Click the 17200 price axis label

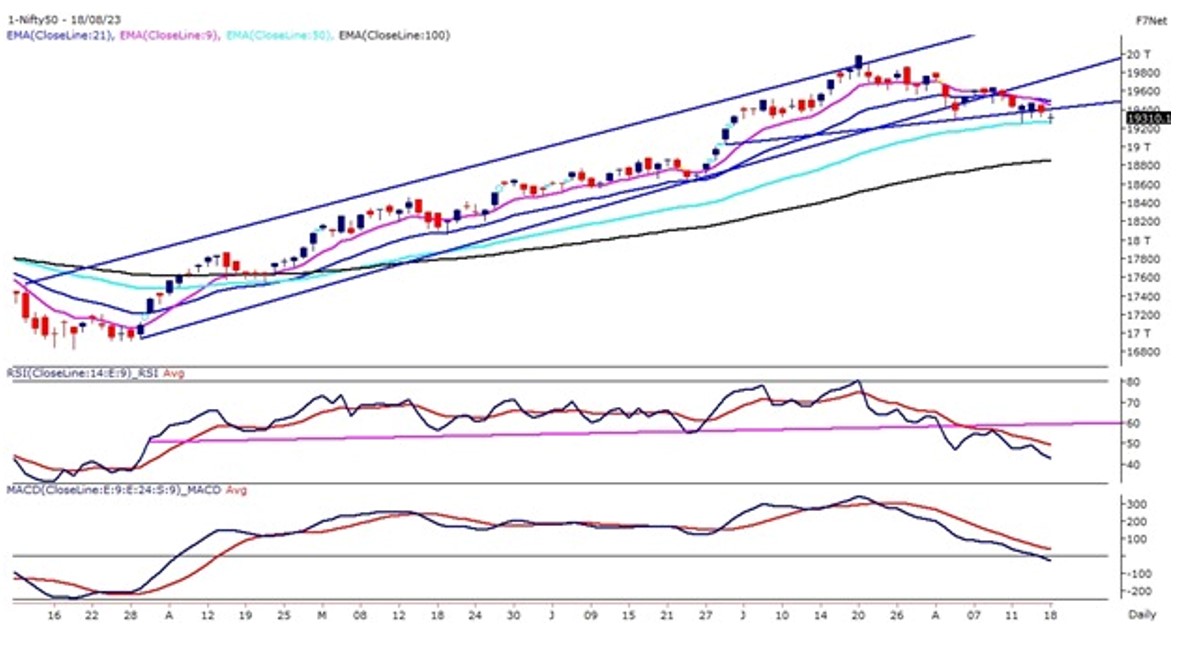(x=1142, y=315)
